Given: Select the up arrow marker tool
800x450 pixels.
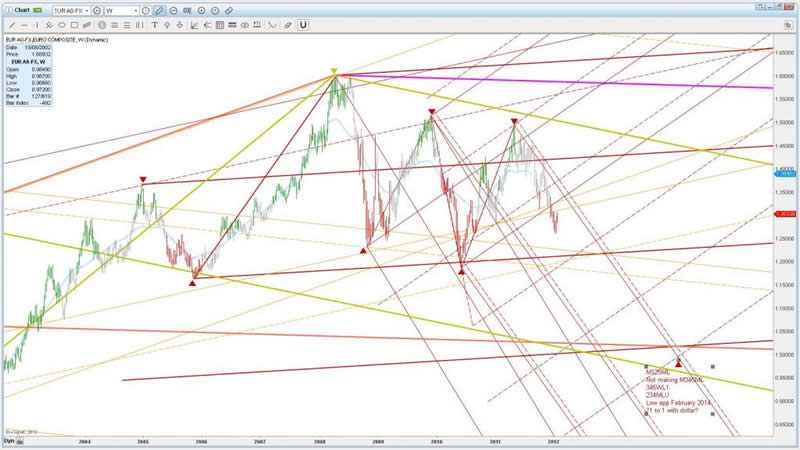Looking at the screenshot, I should coord(167,25).
